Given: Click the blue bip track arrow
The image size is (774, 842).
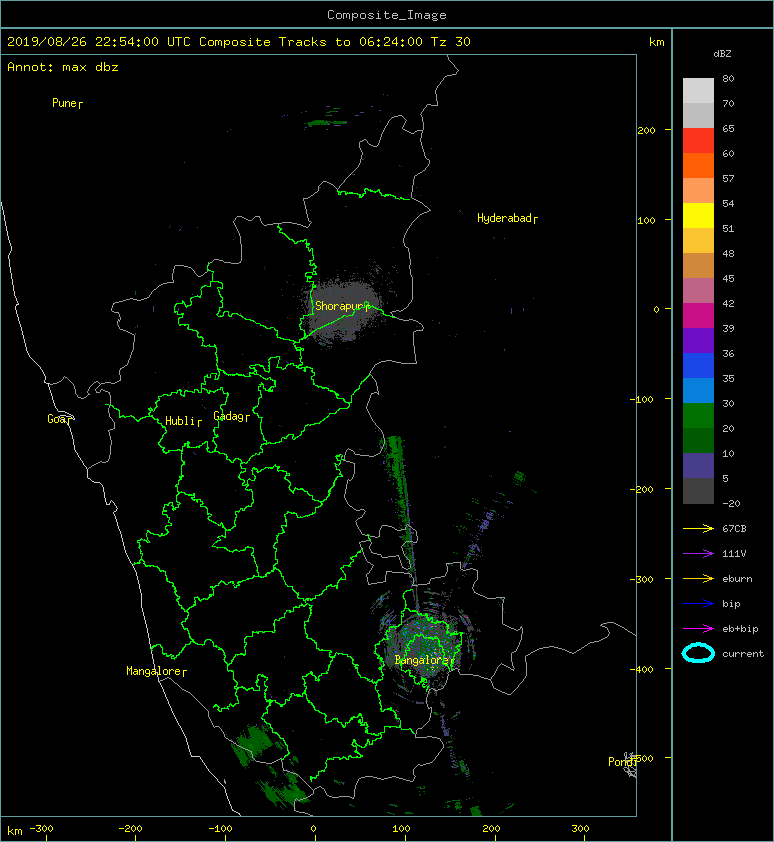Looking at the screenshot, I should point(698,604).
